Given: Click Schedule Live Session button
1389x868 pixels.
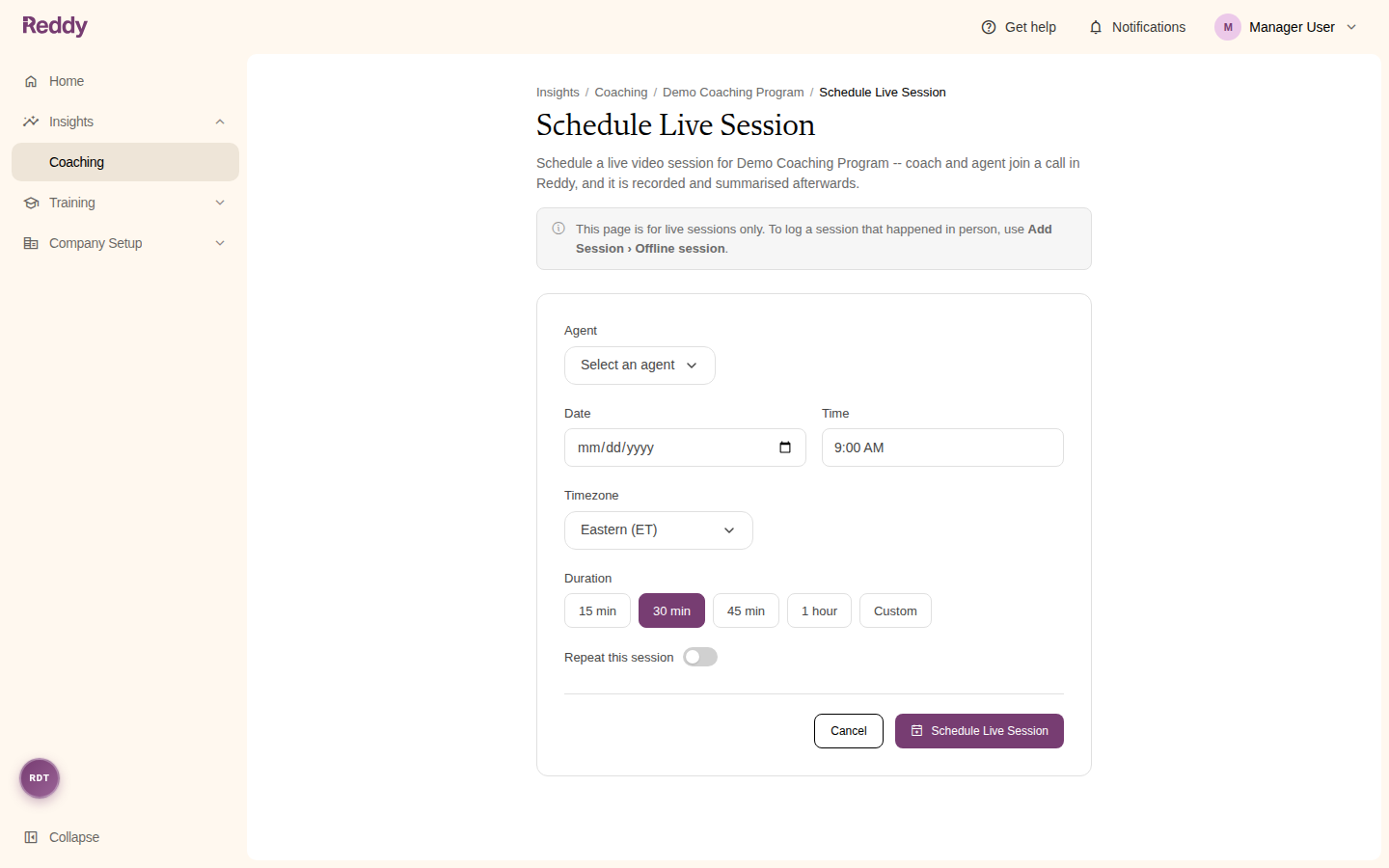Looking at the screenshot, I should coord(979,731).
